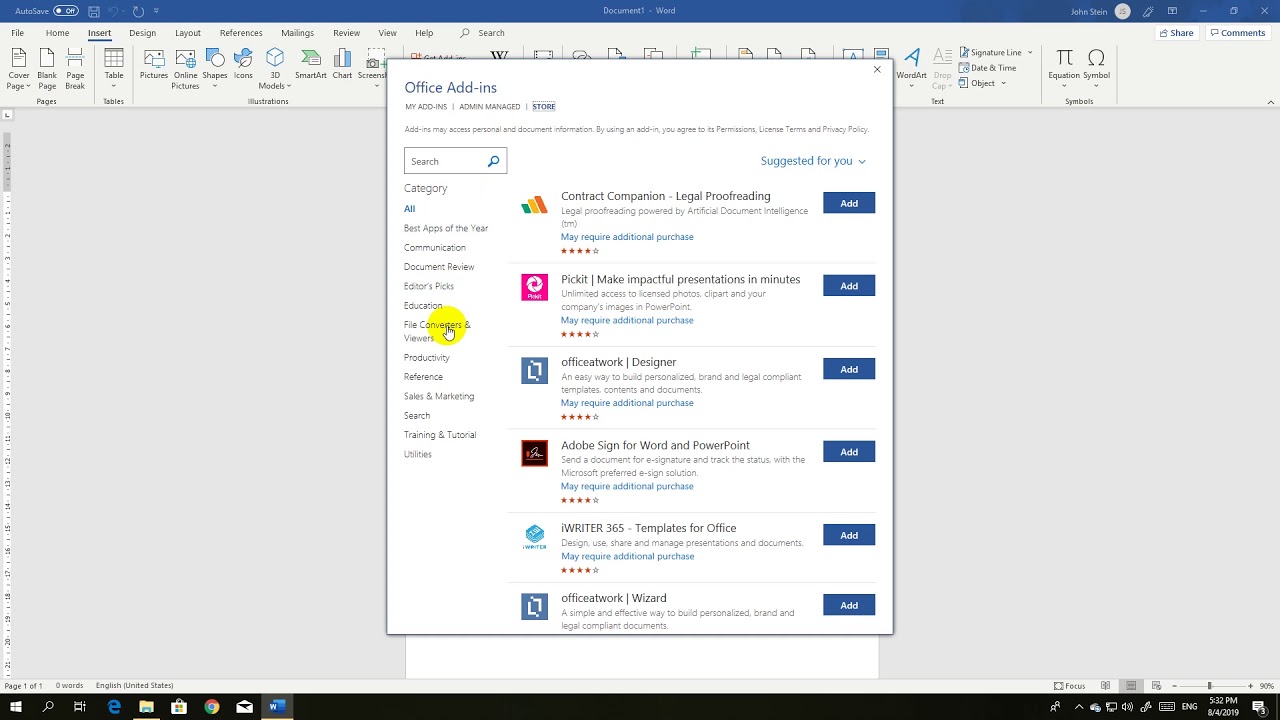Expand the Object dropdown arrow

point(1003,83)
